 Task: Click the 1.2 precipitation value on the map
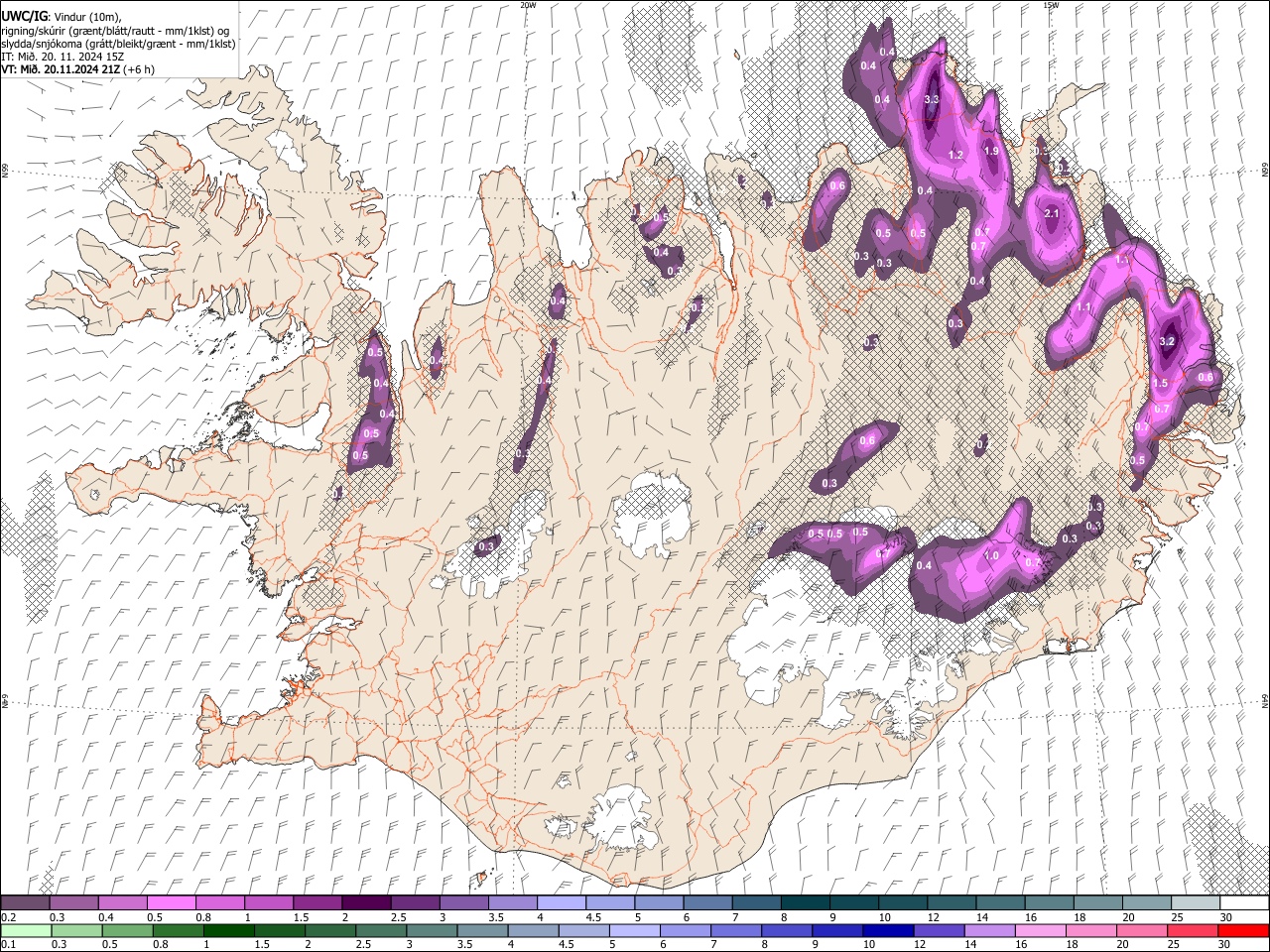pyautogui.click(x=956, y=155)
